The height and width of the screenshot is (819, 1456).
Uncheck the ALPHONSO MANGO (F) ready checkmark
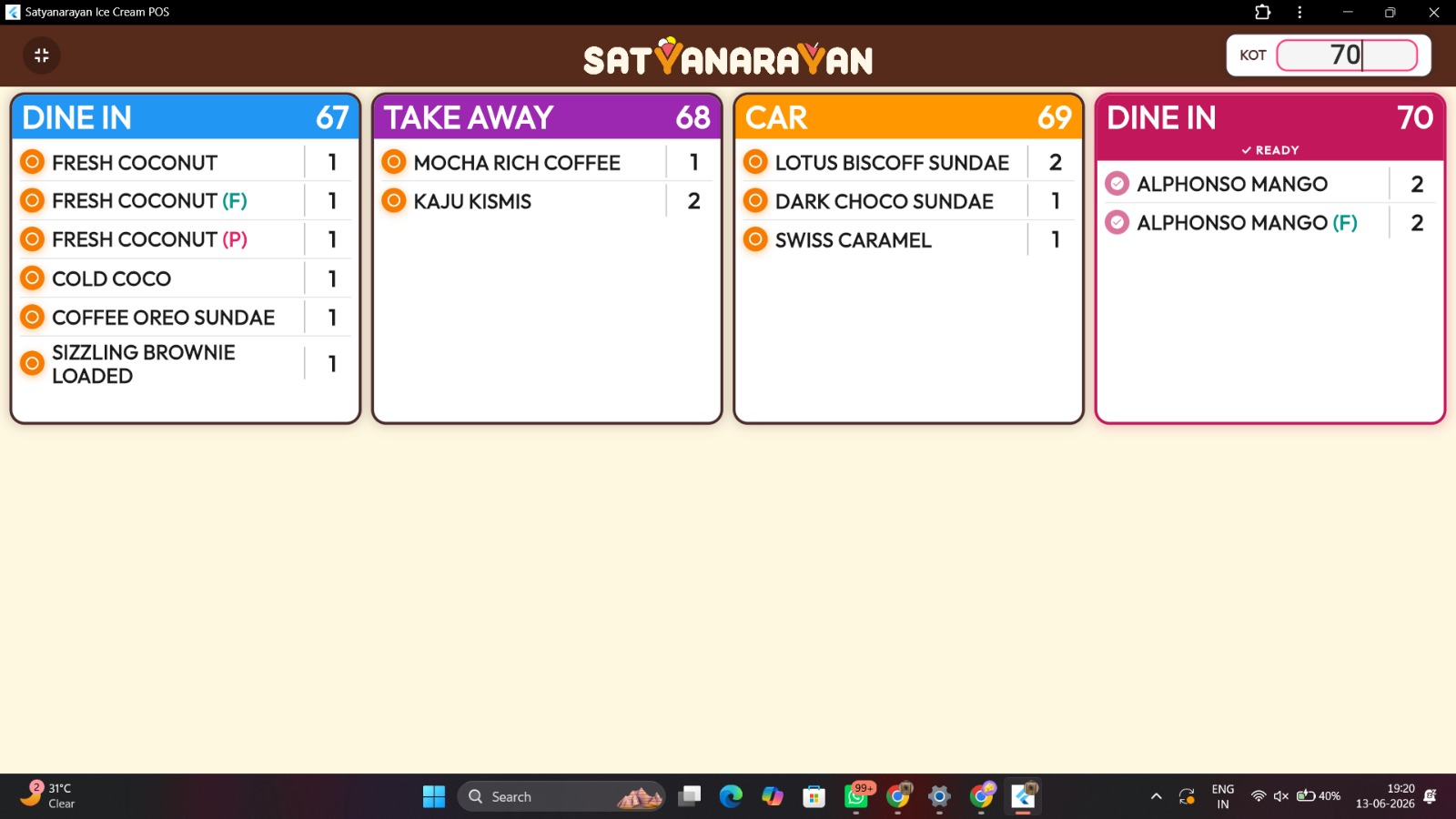(1117, 222)
